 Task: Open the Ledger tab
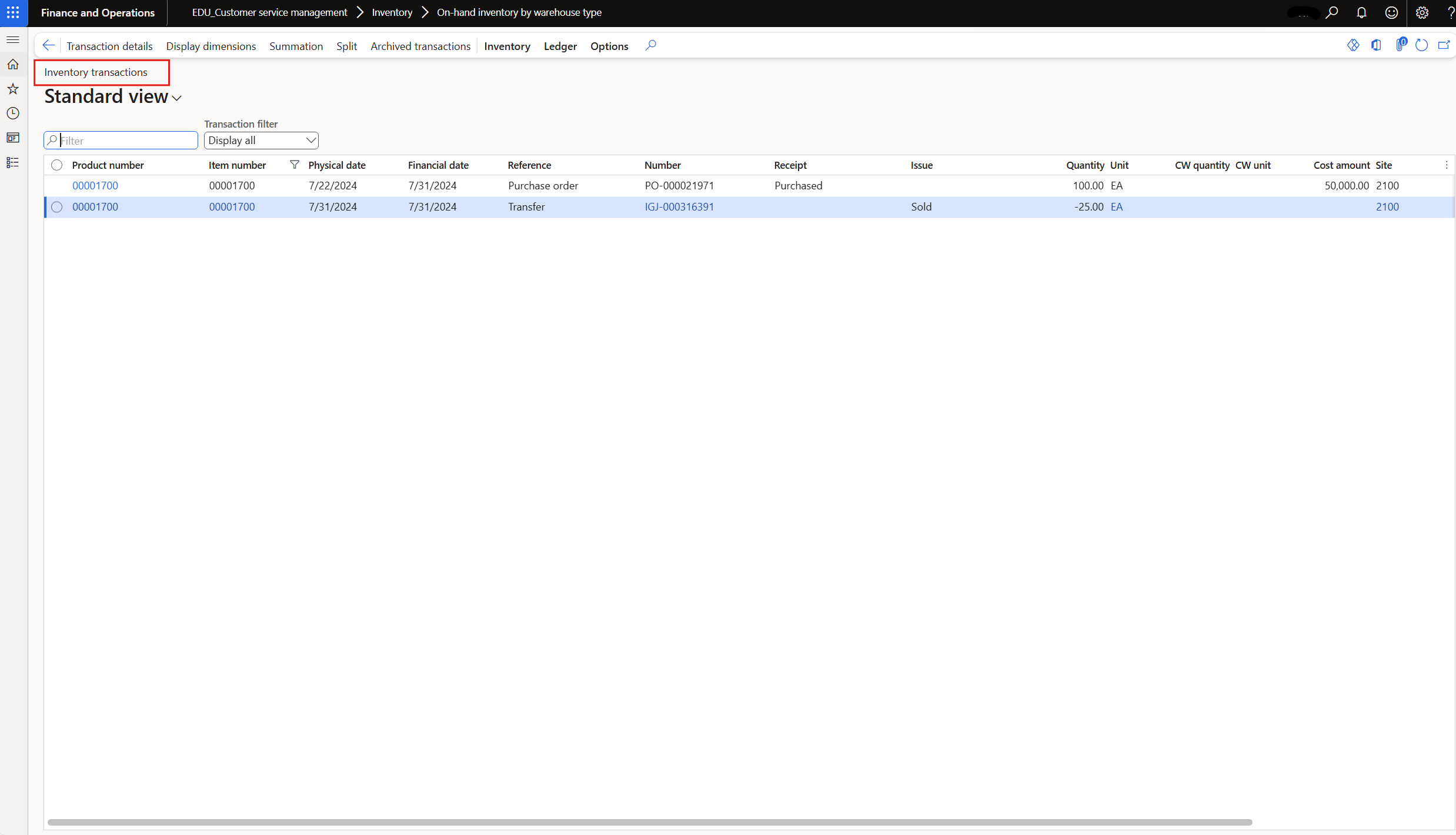560,46
